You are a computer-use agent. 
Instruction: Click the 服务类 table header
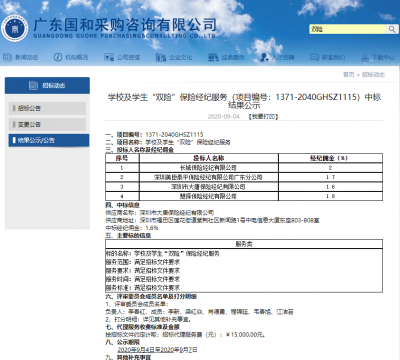pos(244,244)
